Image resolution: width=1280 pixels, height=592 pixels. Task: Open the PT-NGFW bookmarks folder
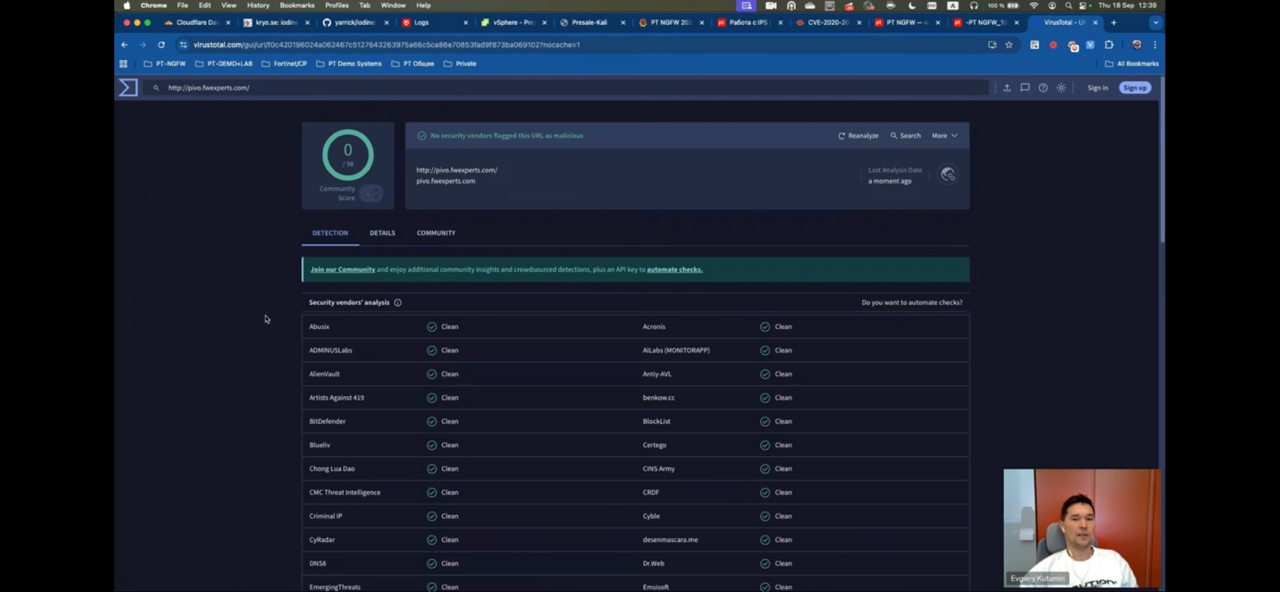[165, 64]
